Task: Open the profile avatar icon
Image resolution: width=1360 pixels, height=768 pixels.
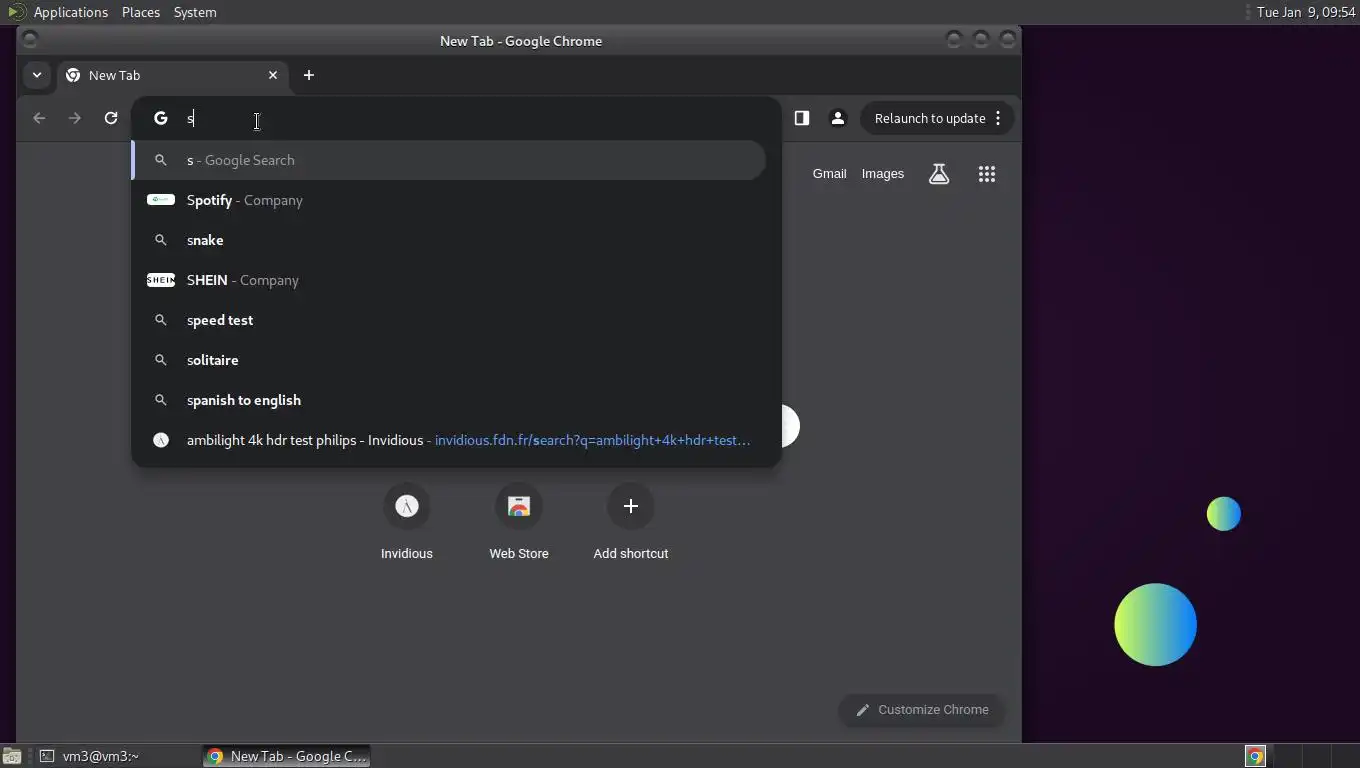Action: point(838,118)
